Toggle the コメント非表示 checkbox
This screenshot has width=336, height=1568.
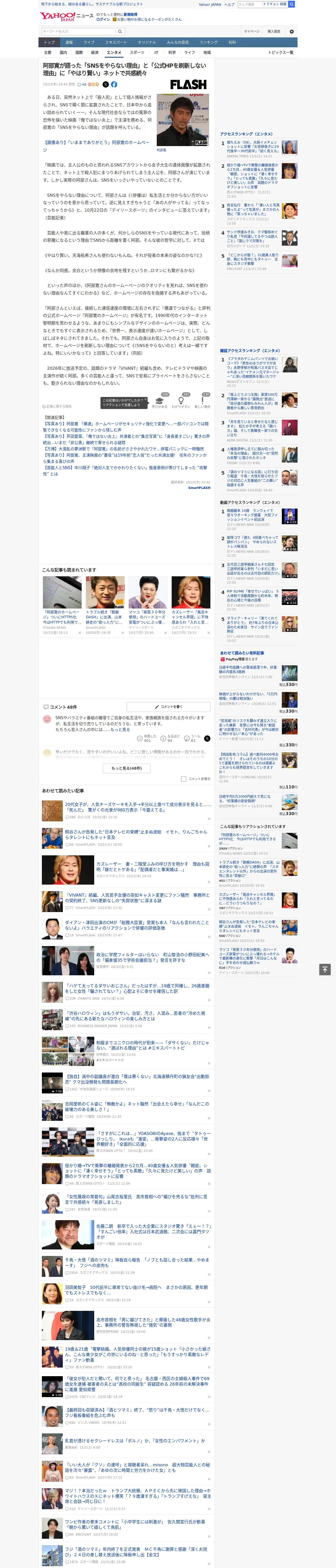pos(183,779)
